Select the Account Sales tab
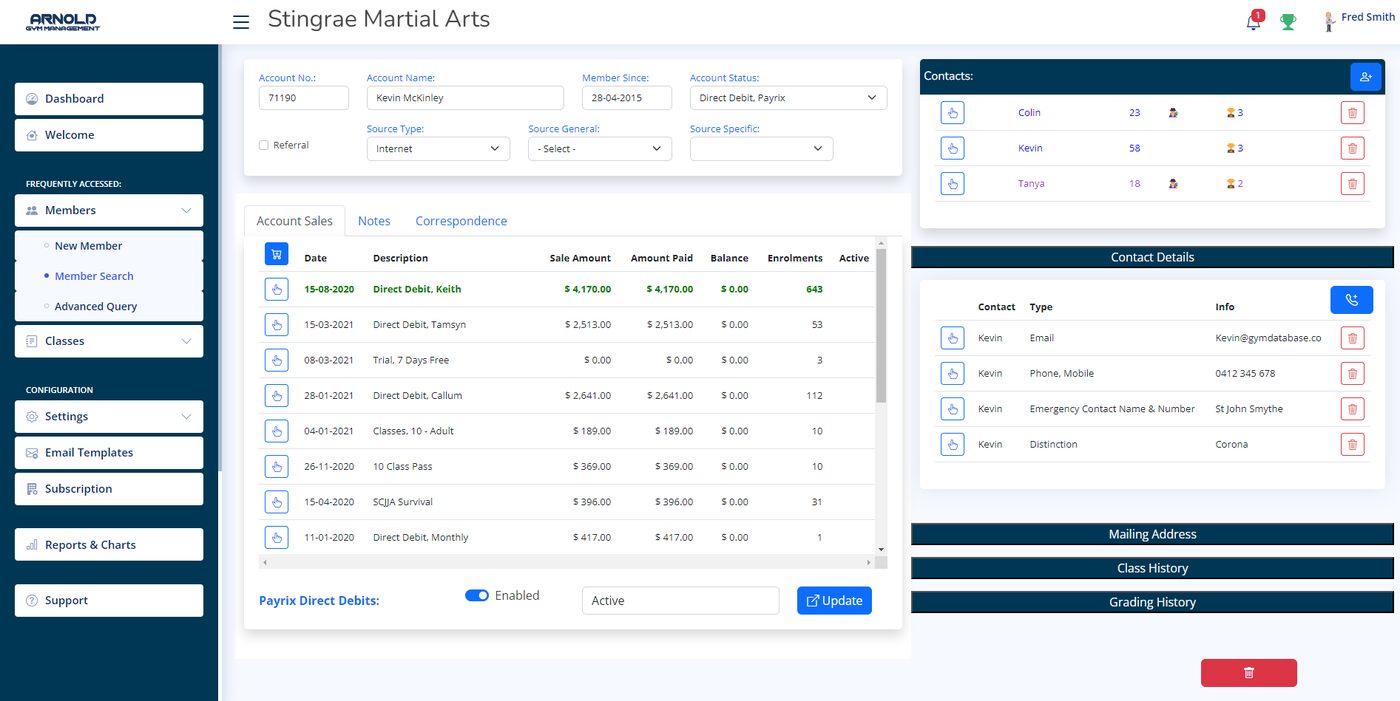The image size is (1400, 701). pyautogui.click(x=295, y=221)
